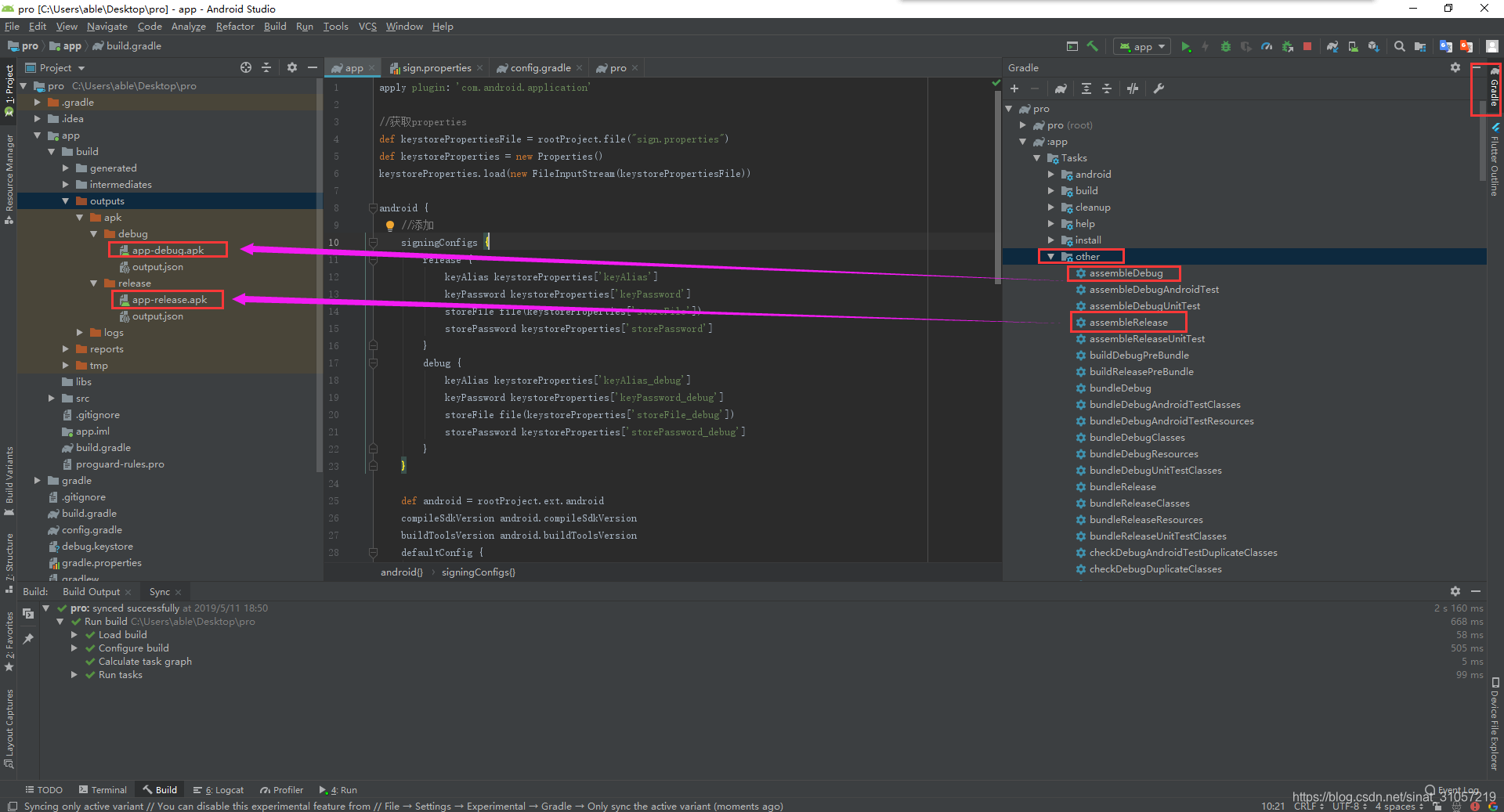Select assembleRelease Gradle task

point(1128,323)
